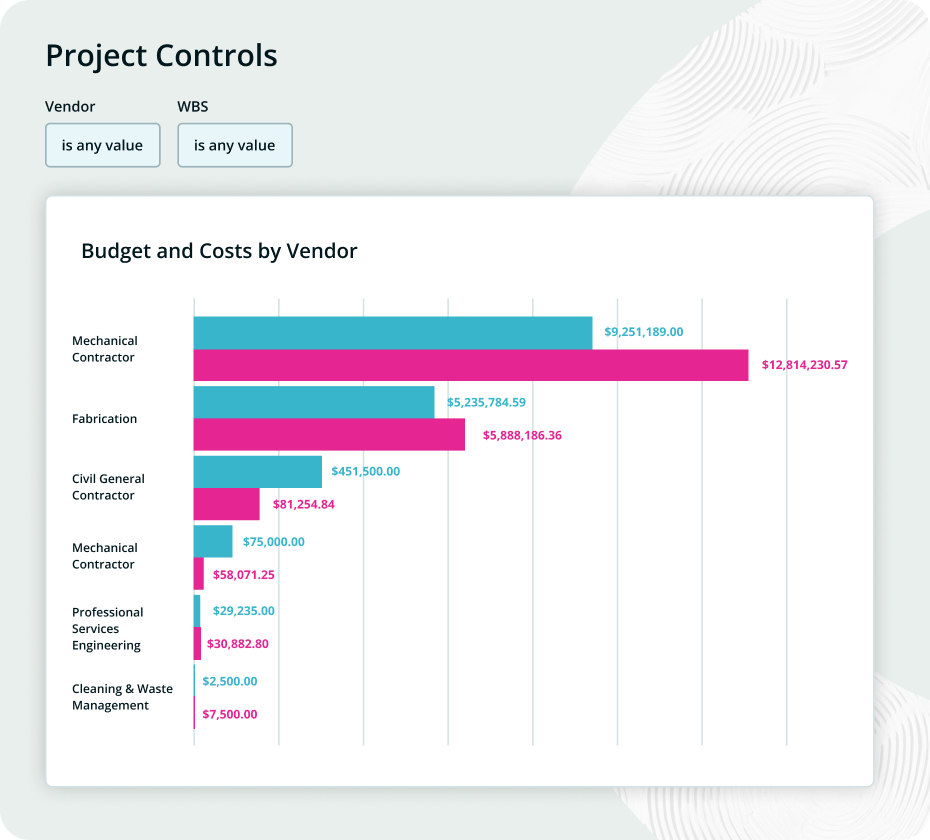Click the $58,071.25 pink bar

198,574
